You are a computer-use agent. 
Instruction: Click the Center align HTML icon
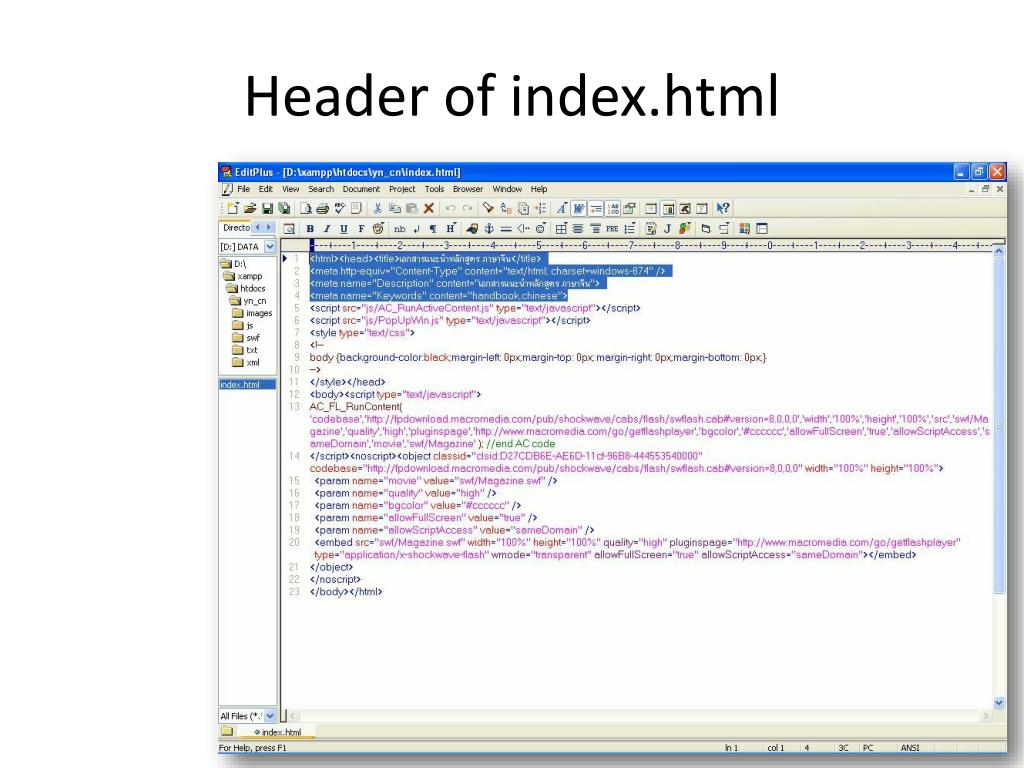click(578, 229)
